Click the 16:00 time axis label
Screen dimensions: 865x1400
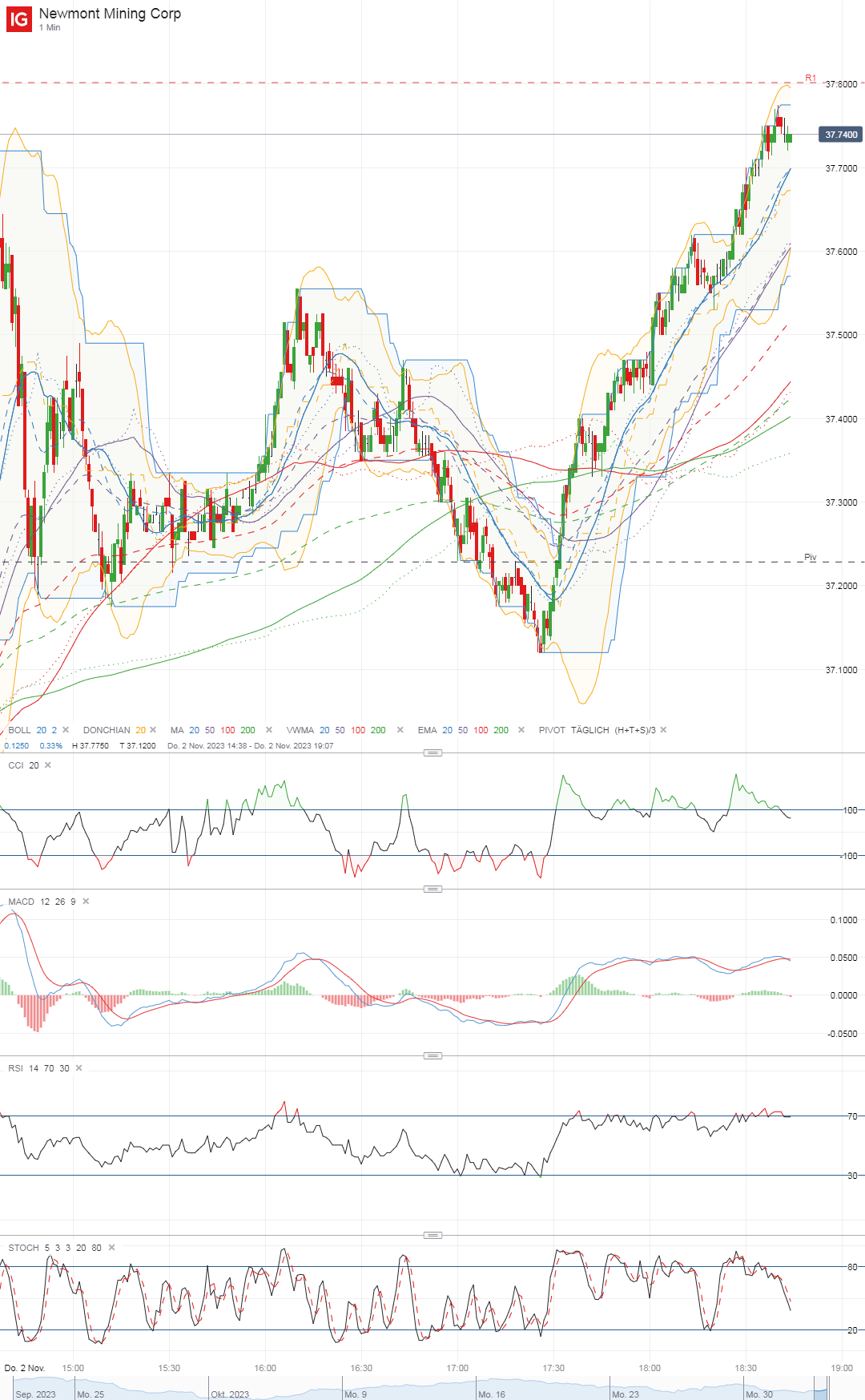pyautogui.click(x=265, y=1368)
